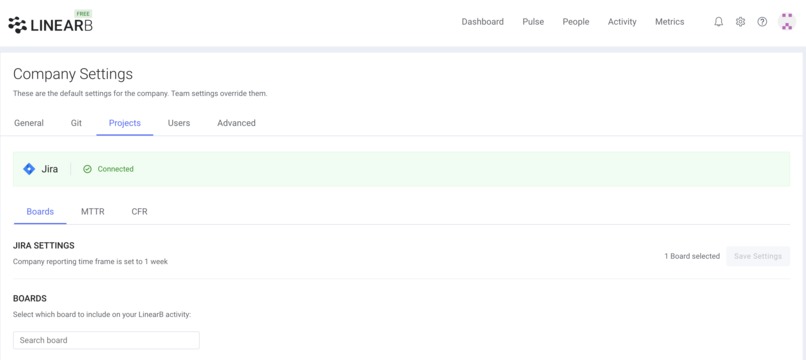This screenshot has width=806, height=360.
Task: Click the Save Settings button
Action: coord(758,256)
